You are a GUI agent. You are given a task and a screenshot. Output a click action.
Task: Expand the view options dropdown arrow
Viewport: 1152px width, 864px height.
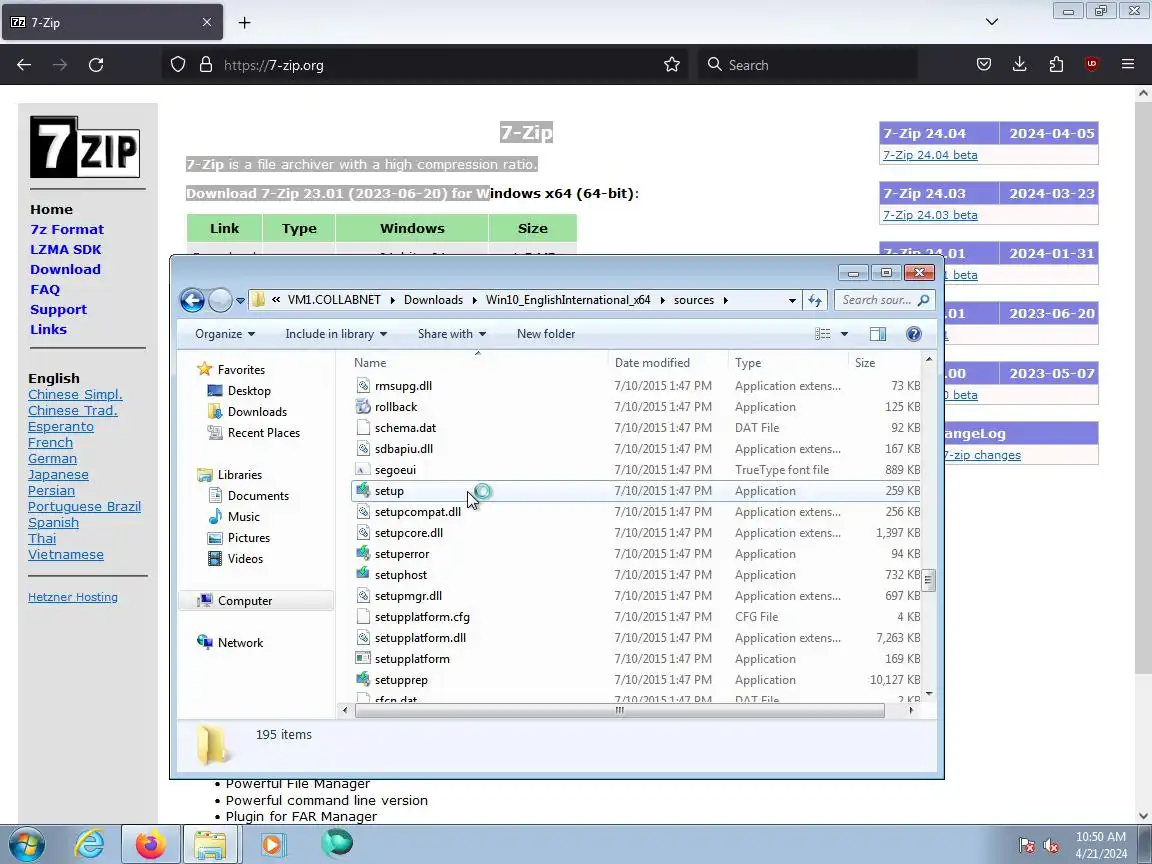[844, 334]
